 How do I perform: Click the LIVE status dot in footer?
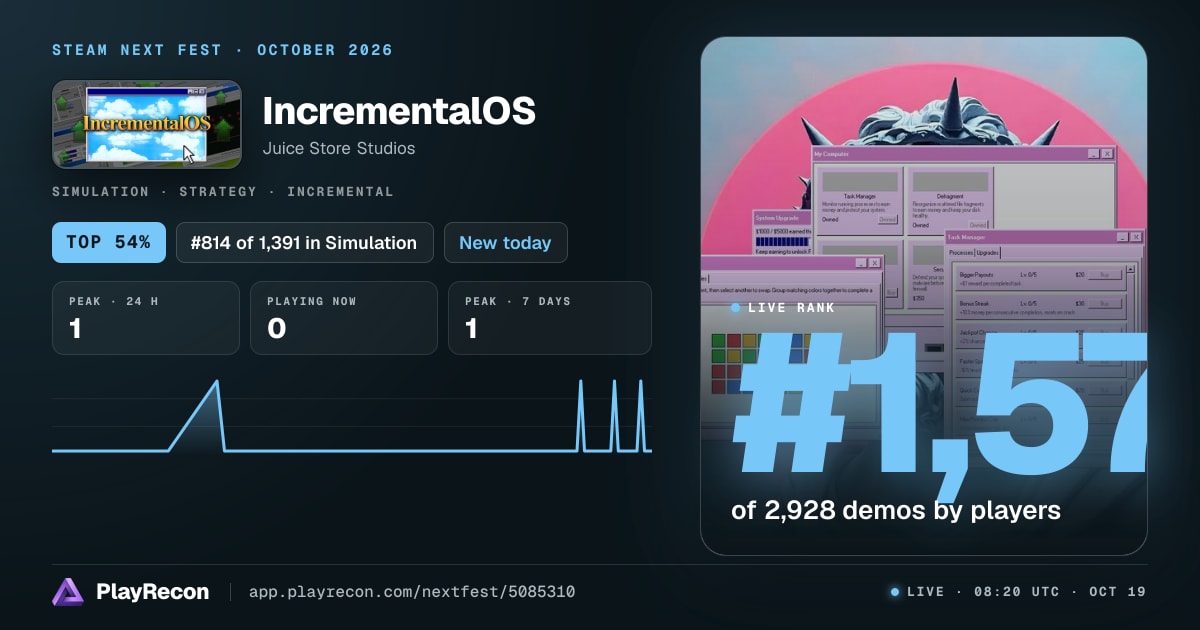coord(895,592)
